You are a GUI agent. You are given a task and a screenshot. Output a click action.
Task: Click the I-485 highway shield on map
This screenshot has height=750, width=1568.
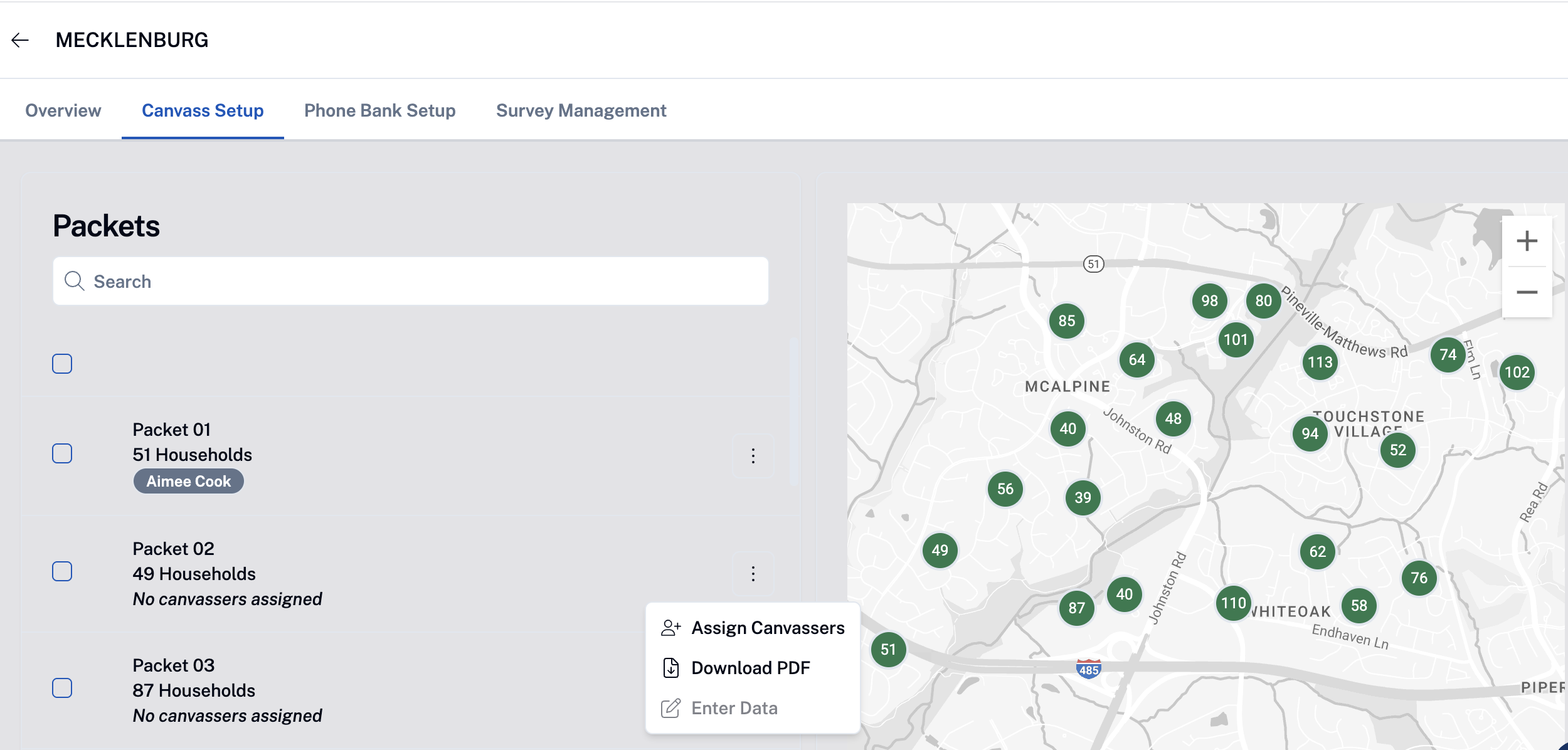[x=1088, y=669]
